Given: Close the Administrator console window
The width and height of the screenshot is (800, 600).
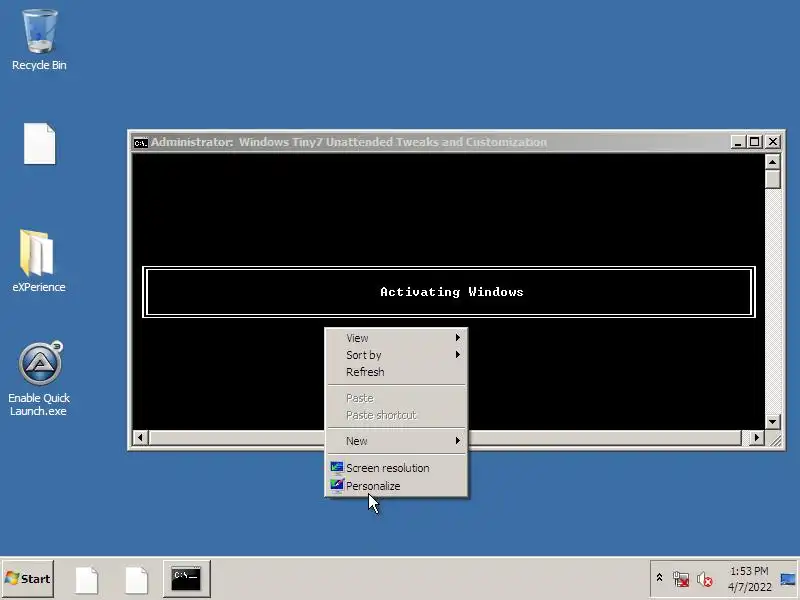Looking at the screenshot, I should click(773, 142).
